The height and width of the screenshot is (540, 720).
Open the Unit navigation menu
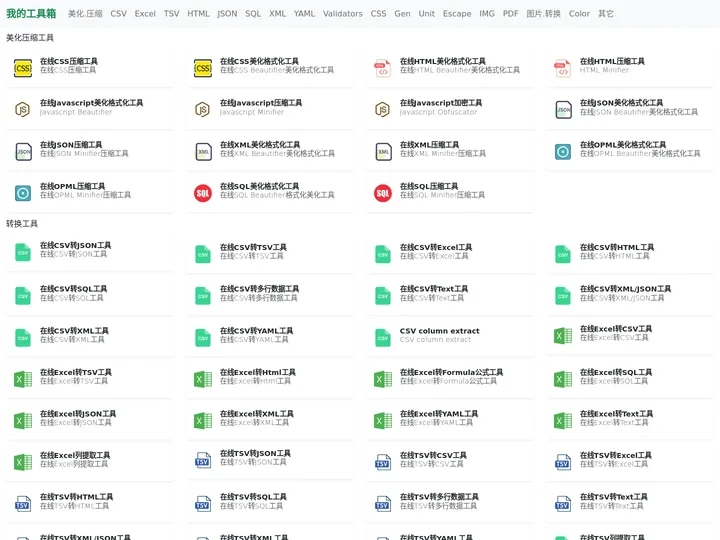click(427, 14)
